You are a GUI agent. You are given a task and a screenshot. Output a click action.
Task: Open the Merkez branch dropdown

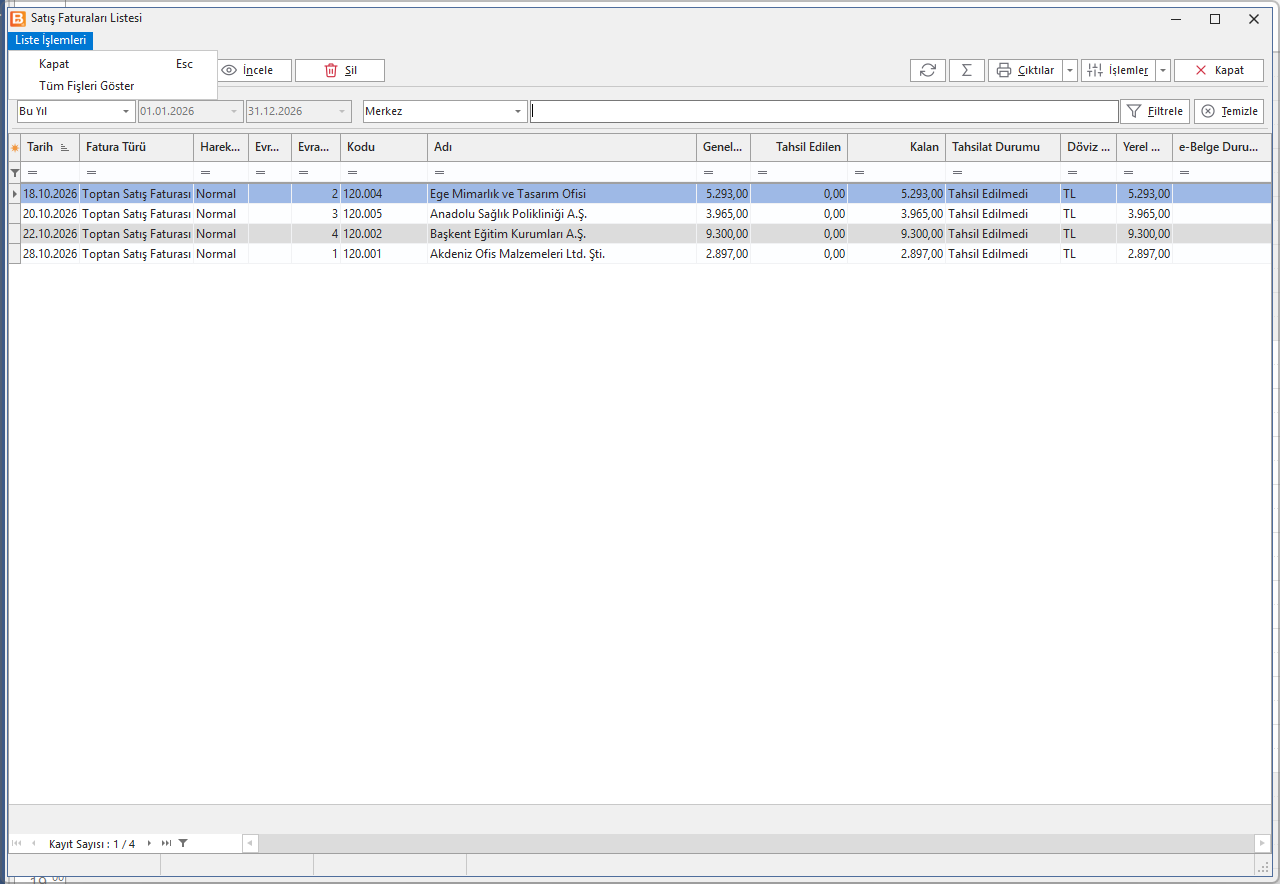tap(445, 111)
